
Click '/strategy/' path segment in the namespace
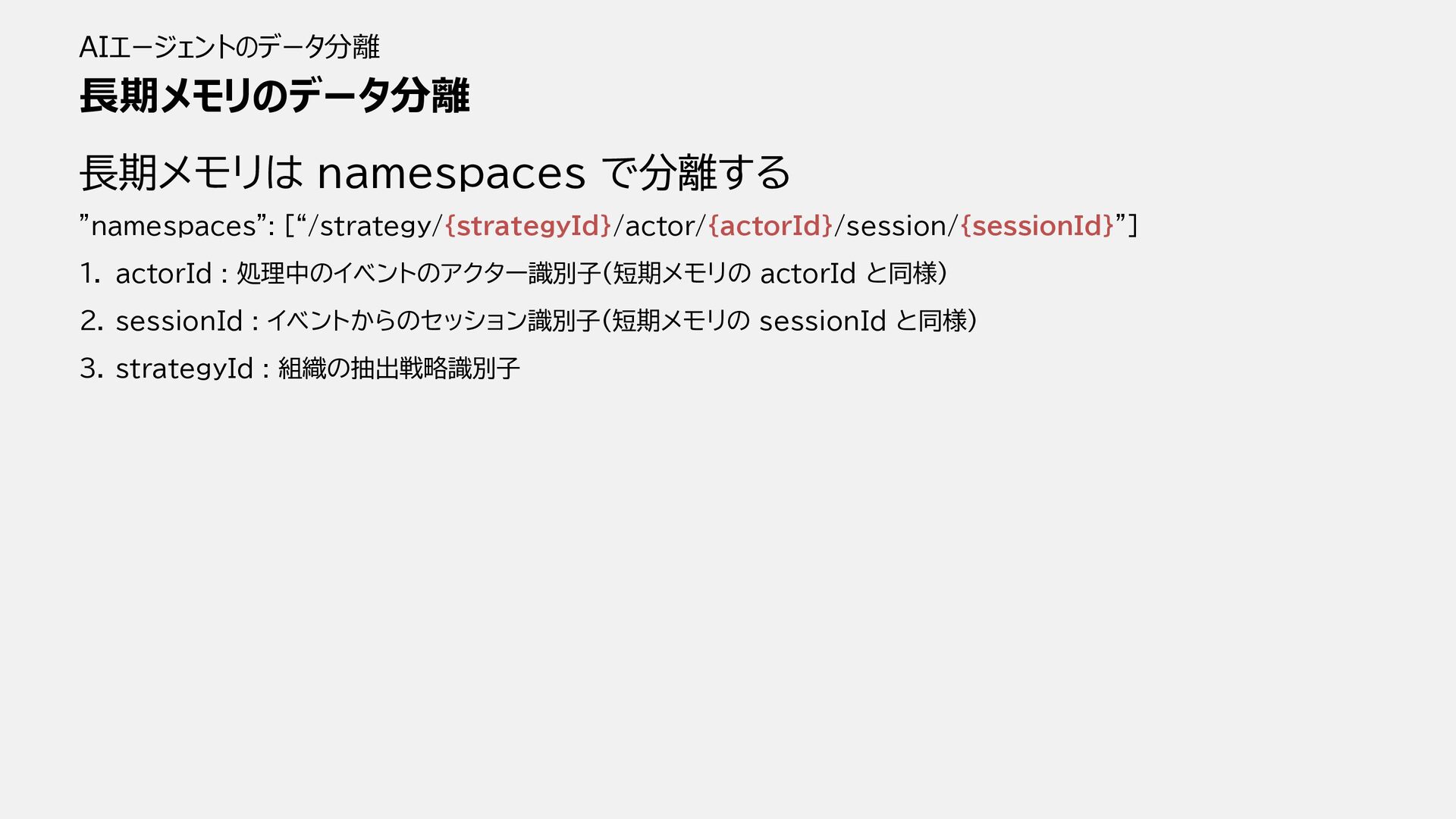tap(374, 226)
